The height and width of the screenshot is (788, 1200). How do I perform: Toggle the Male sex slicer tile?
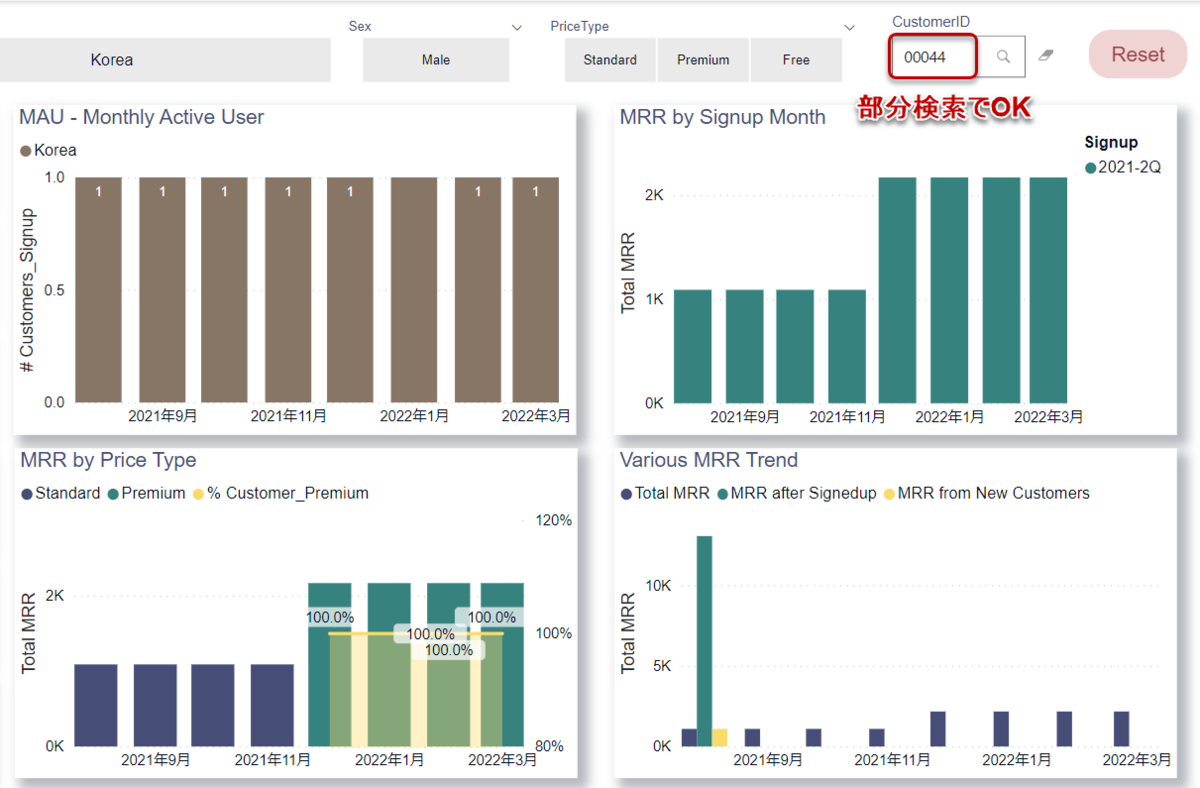(x=436, y=60)
